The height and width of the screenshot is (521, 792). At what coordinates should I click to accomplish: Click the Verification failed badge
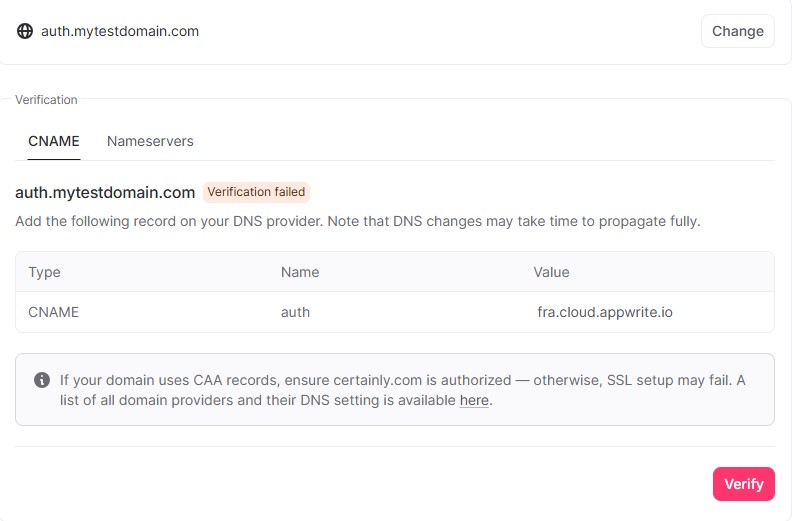point(256,192)
